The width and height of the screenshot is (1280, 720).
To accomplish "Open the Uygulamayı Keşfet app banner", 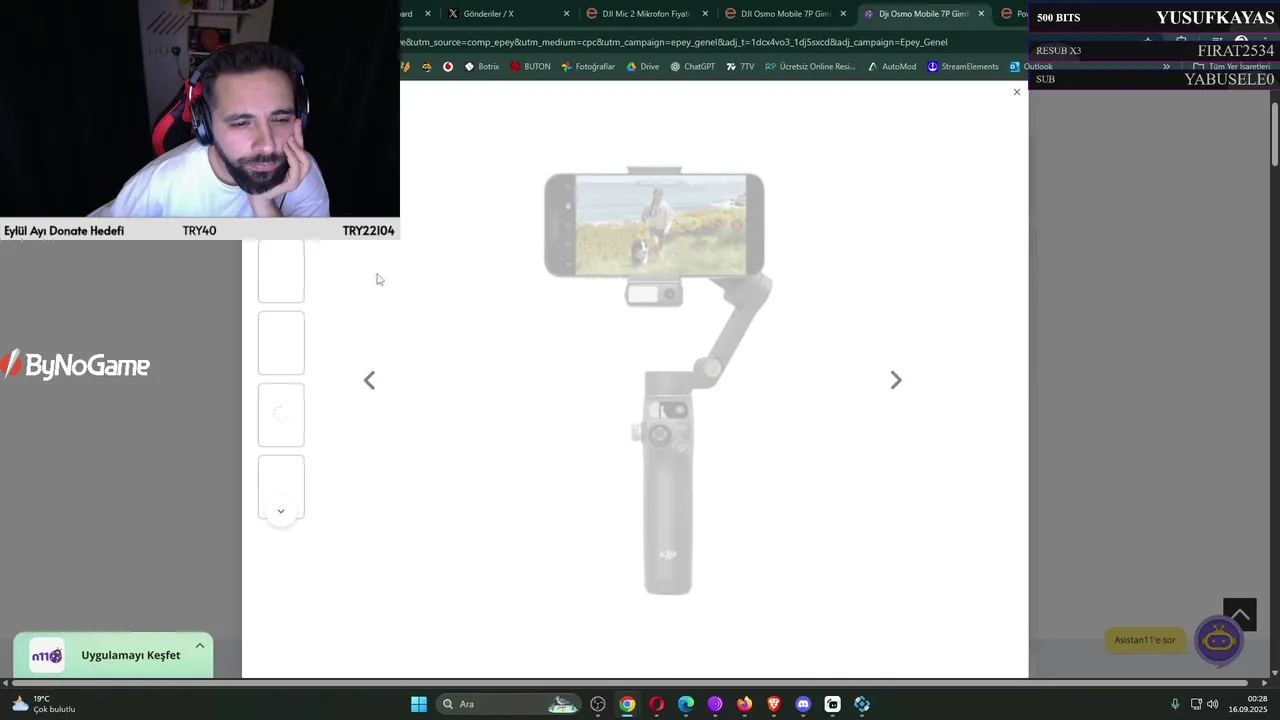I will (113, 656).
